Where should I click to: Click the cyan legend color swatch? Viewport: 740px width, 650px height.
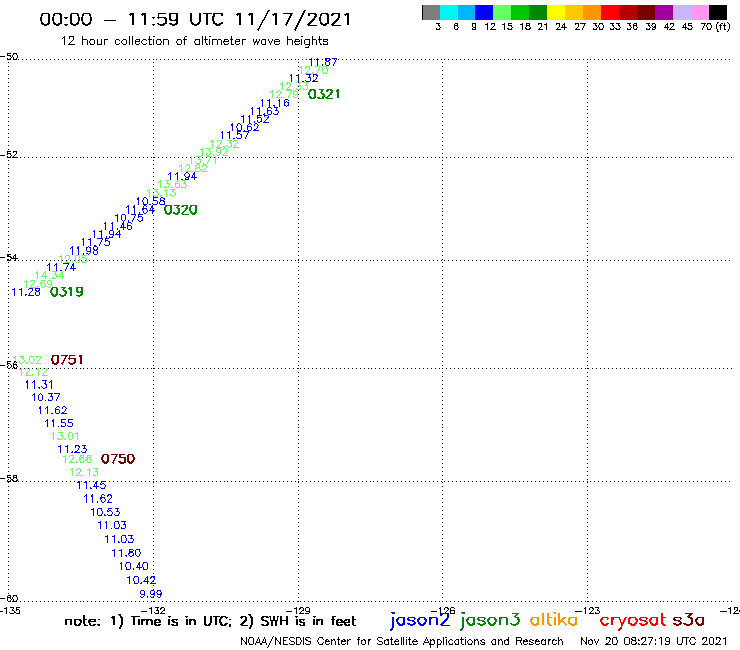pyautogui.click(x=449, y=12)
